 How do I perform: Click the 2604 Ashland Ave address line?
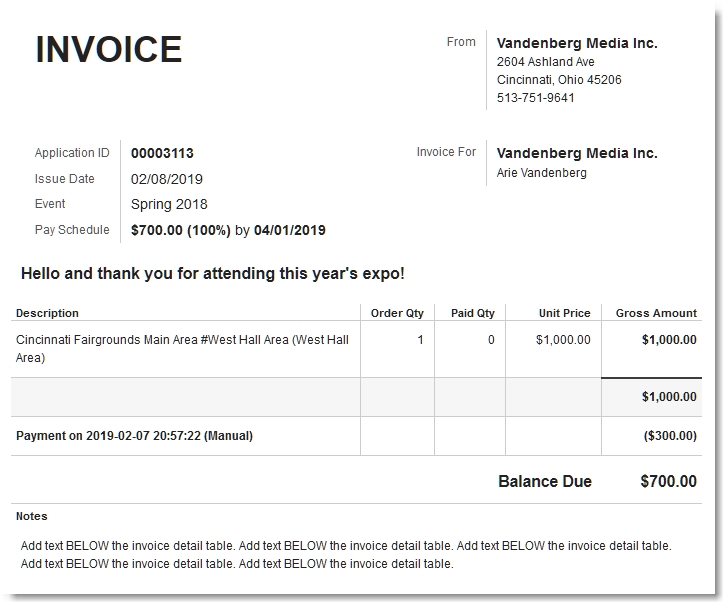(545, 62)
